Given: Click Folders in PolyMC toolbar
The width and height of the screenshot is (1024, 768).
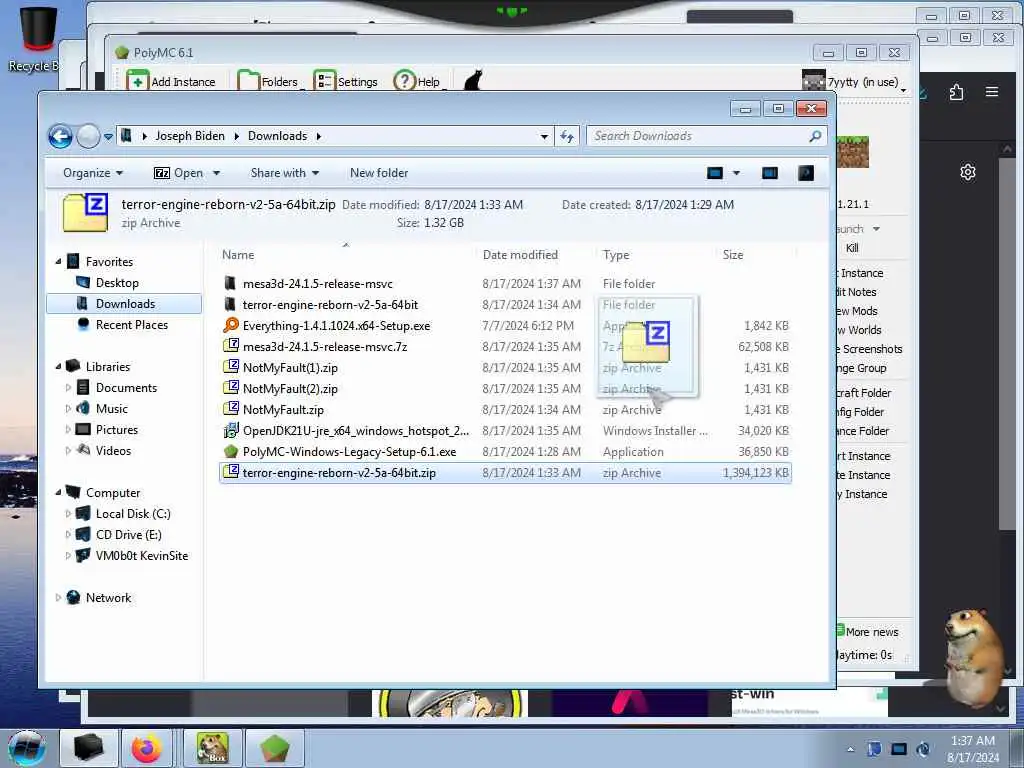Looking at the screenshot, I should [268, 82].
